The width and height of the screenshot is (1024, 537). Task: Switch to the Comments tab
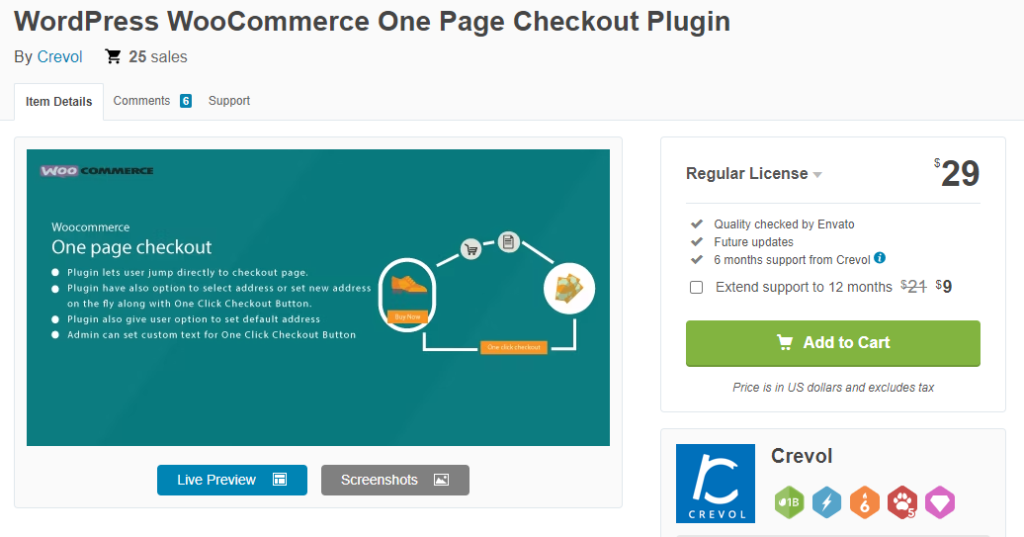coord(141,101)
